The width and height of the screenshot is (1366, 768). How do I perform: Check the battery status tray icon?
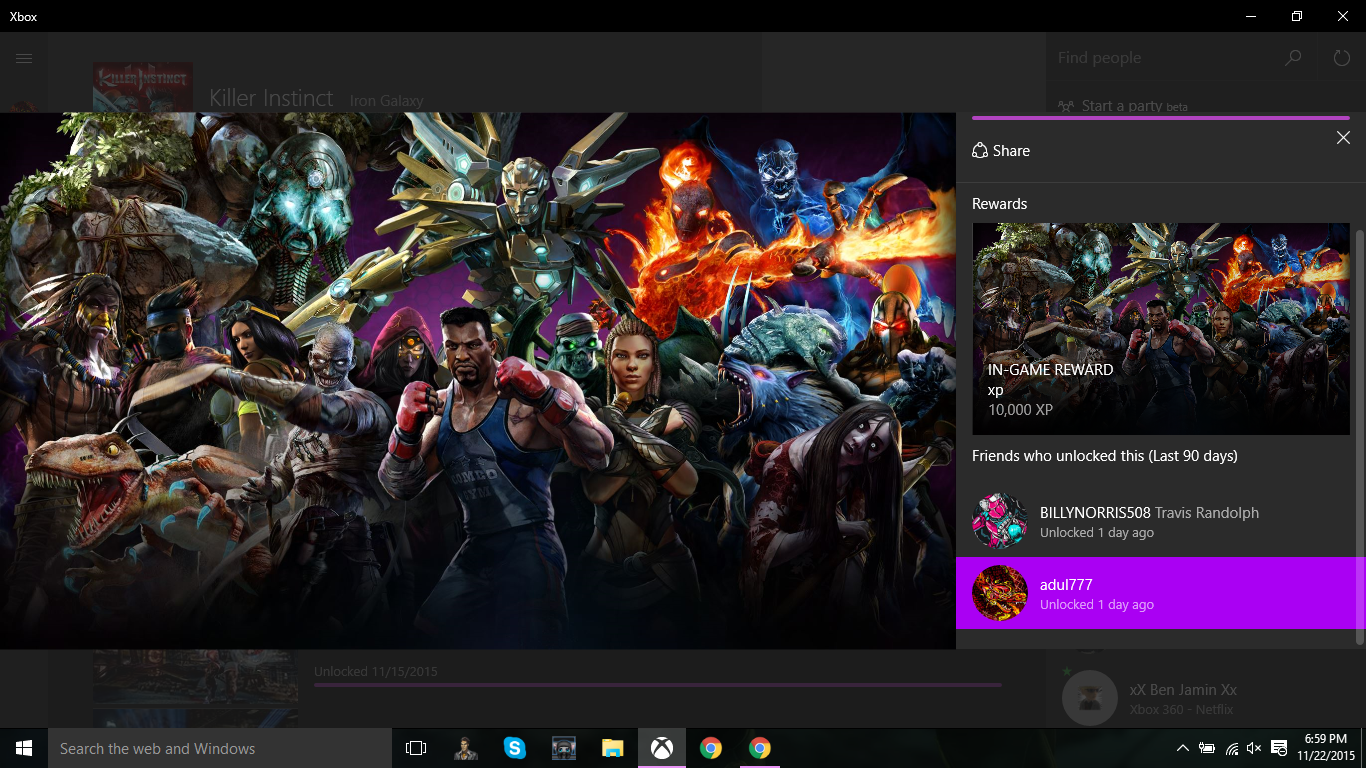pos(1207,748)
